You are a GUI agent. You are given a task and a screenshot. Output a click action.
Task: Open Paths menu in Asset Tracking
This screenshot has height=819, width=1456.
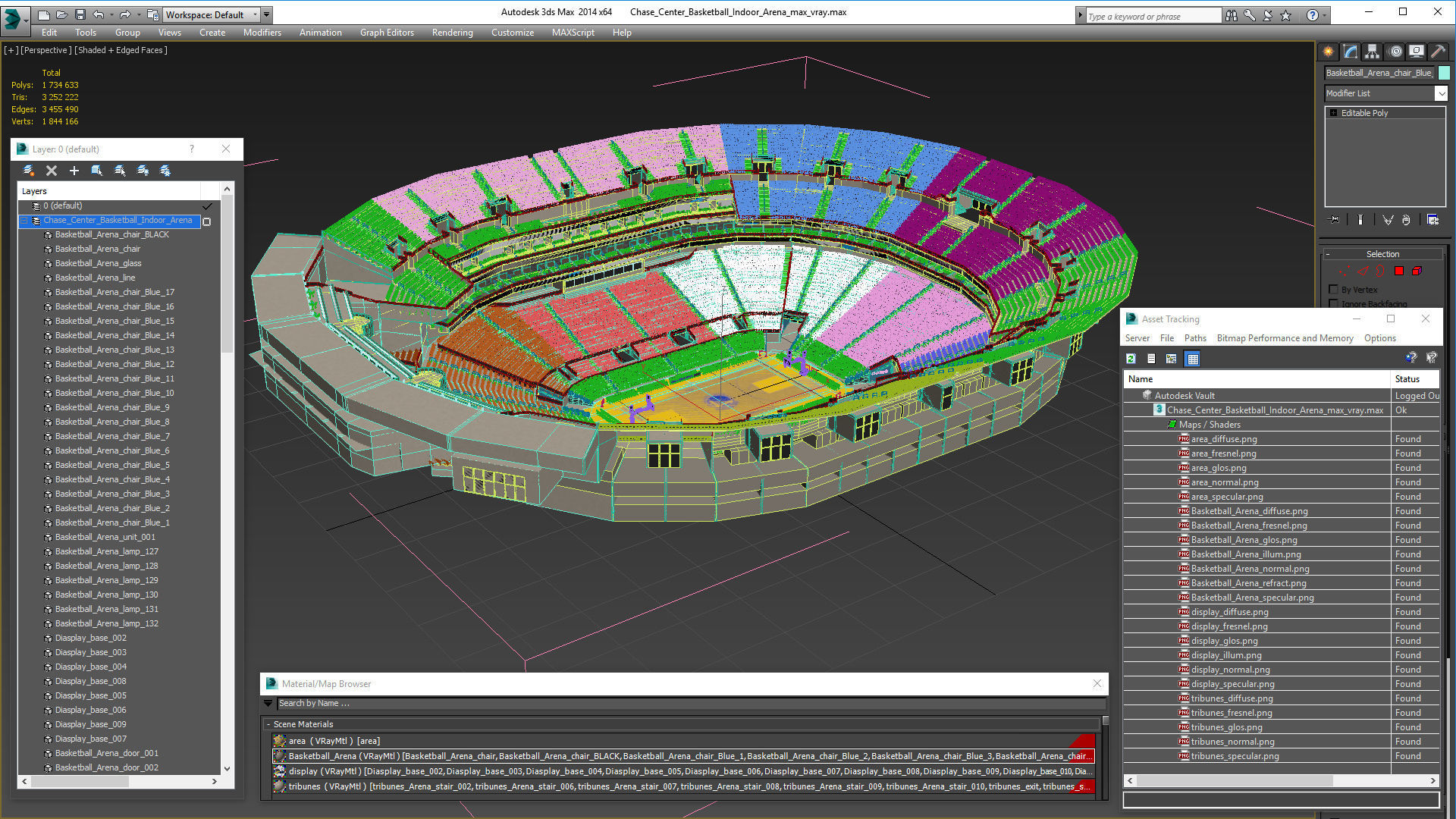point(1195,338)
